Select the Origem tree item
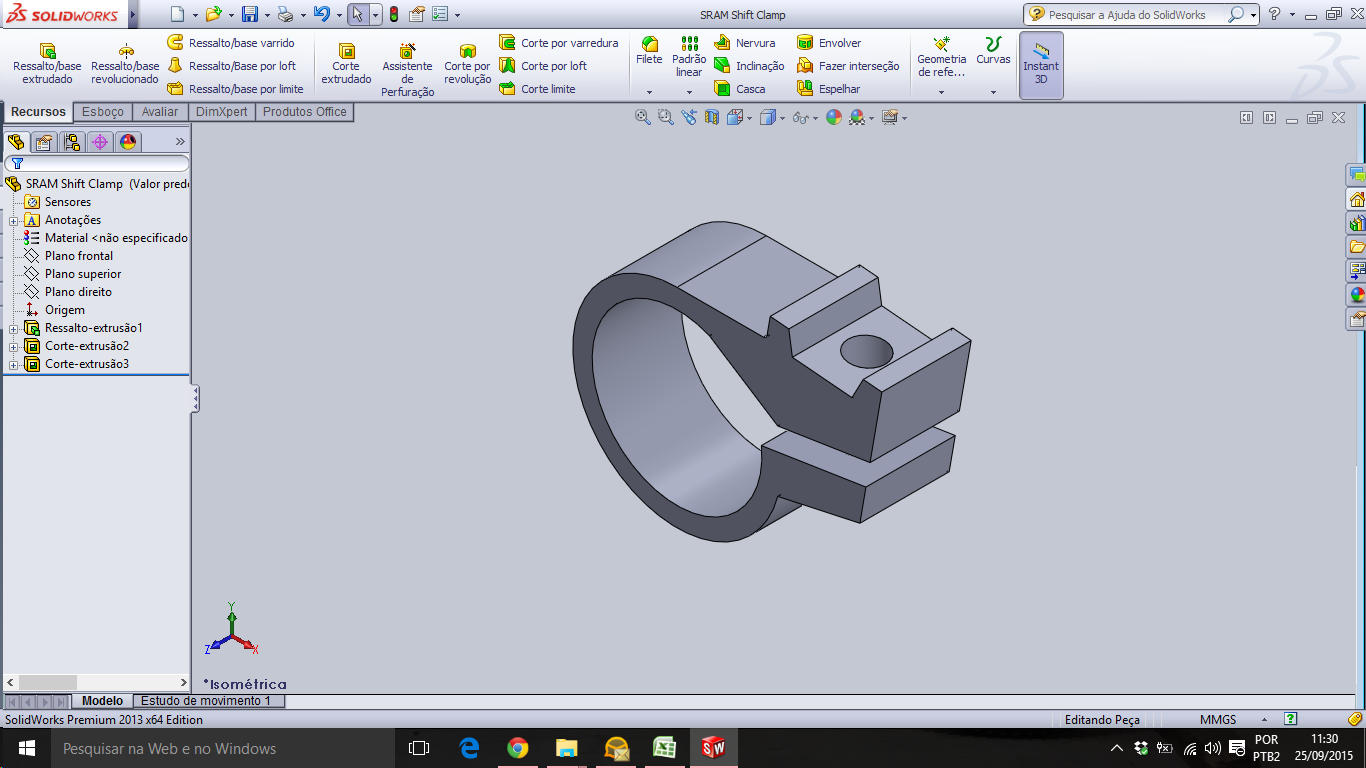1366x768 pixels. pyautogui.click(x=65, y=310)
